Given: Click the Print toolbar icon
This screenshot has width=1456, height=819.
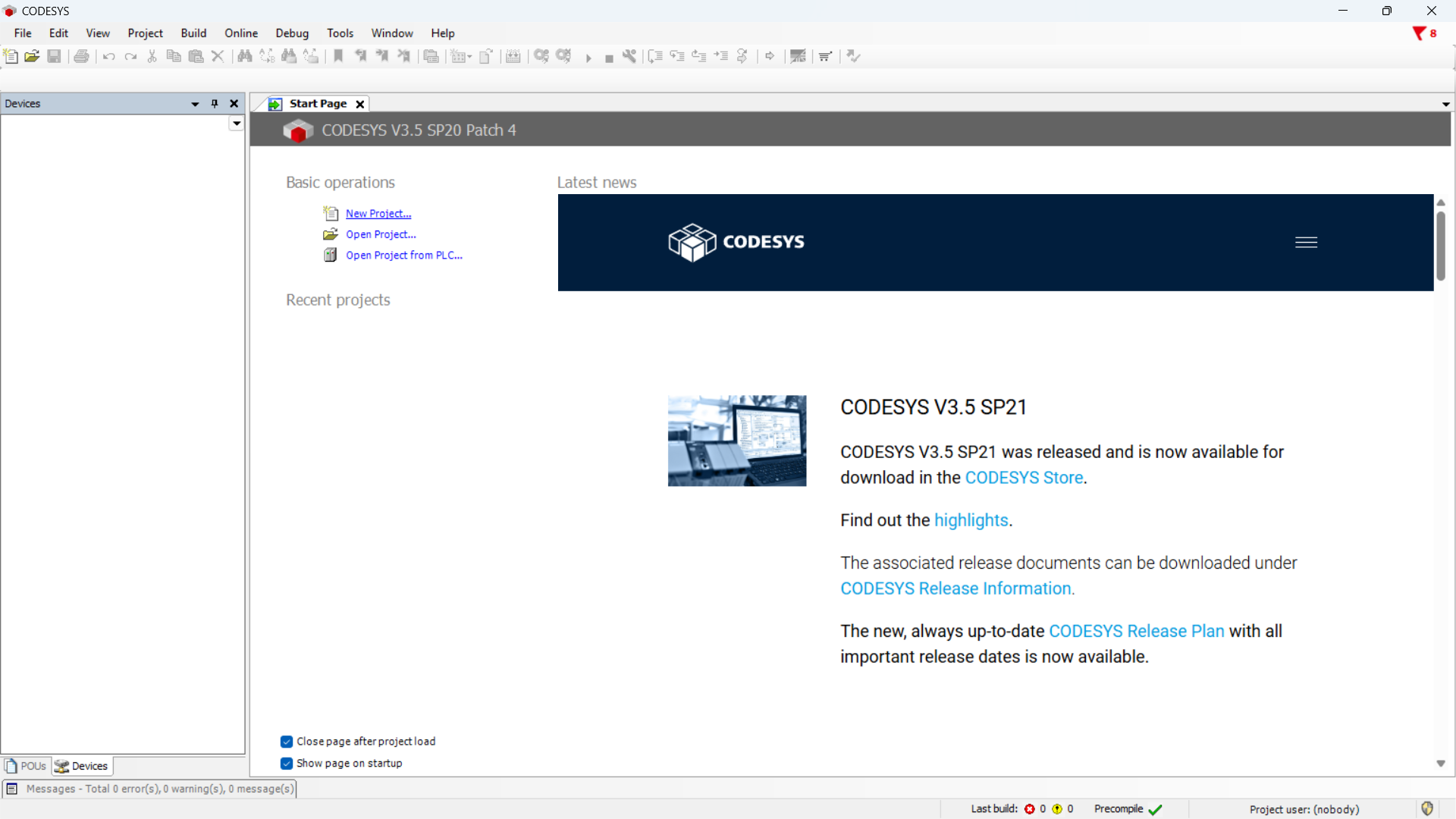Looking at the screenshot, I should pyautogui.click(x=81, y=56).
